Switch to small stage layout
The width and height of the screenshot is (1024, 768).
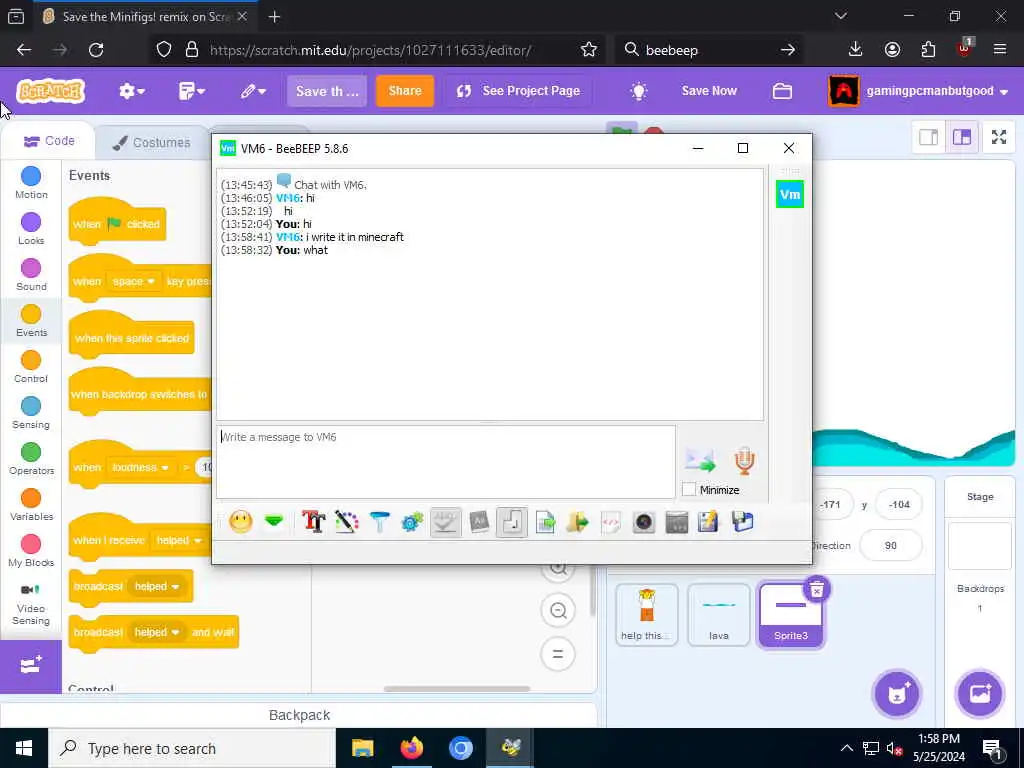928,137
